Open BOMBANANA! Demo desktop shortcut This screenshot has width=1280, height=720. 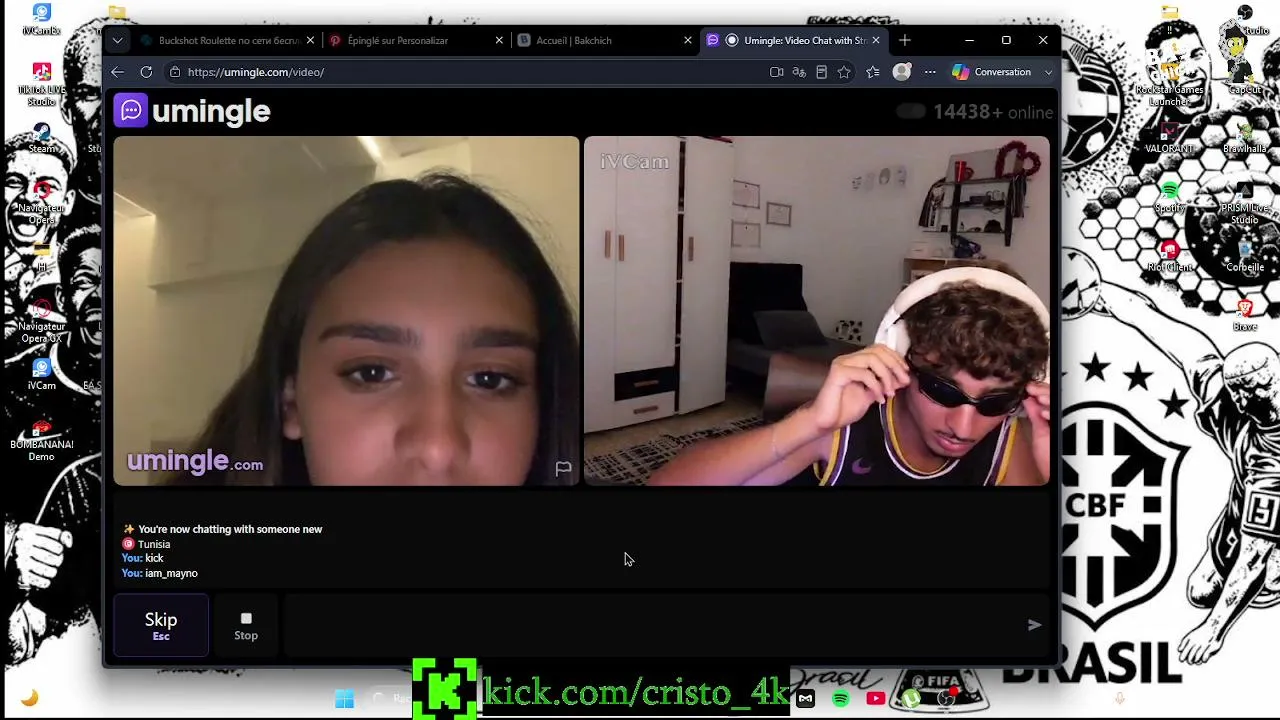click(x=42, y=439)
